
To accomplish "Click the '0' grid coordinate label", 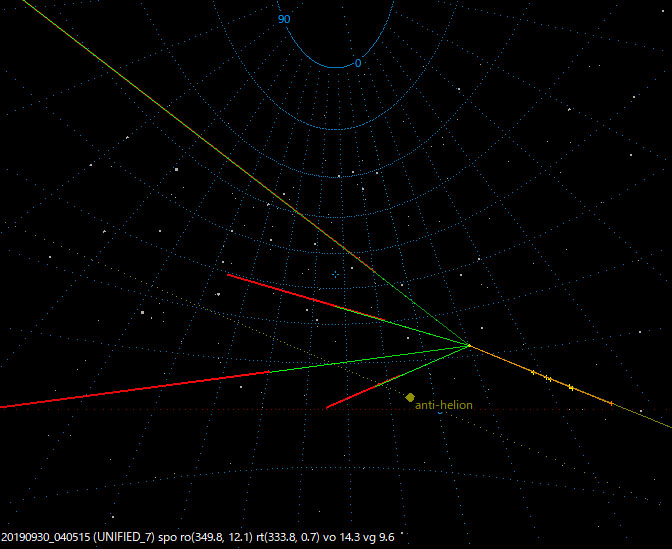I will coord(358,63).
